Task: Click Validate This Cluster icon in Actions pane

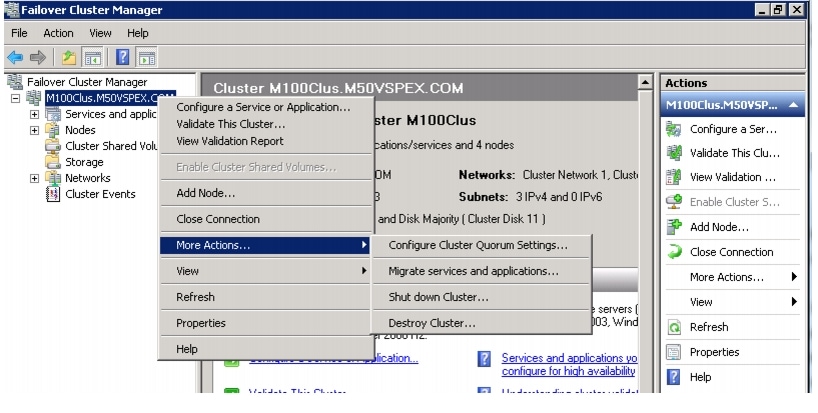Action: [674, 153]
